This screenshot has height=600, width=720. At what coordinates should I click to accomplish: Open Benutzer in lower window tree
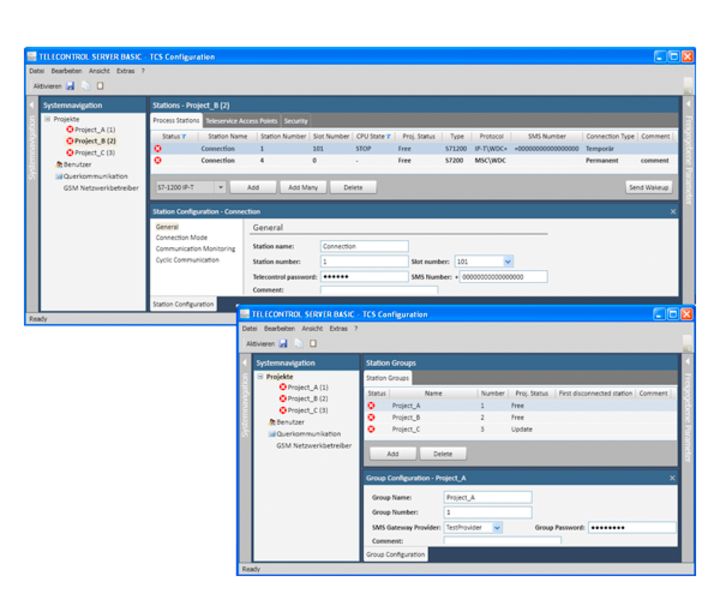(x=287, y=422)
